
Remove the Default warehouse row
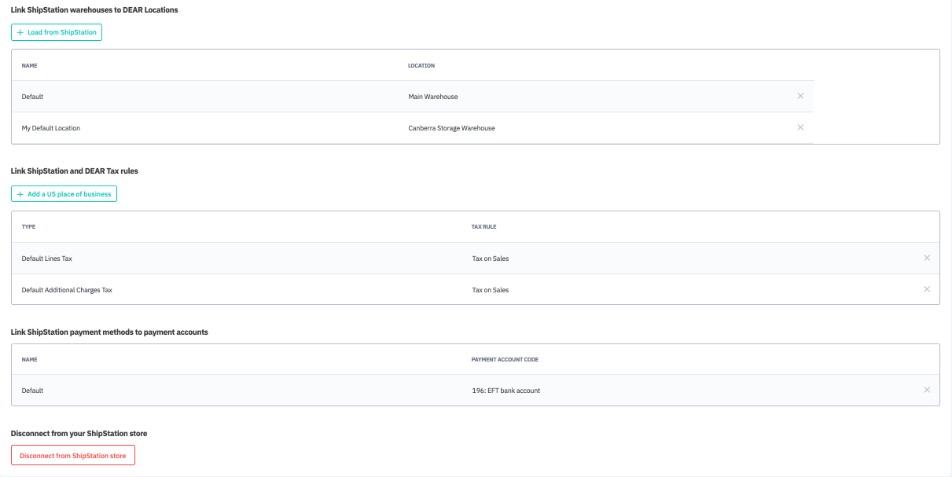pos(800,96)
